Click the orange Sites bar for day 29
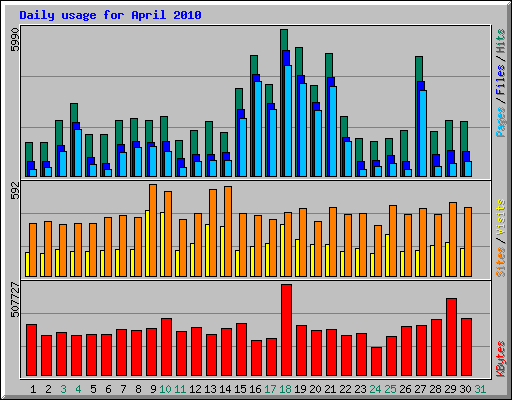This screenshot has width=512, height=400. click(x=453, y=239)
